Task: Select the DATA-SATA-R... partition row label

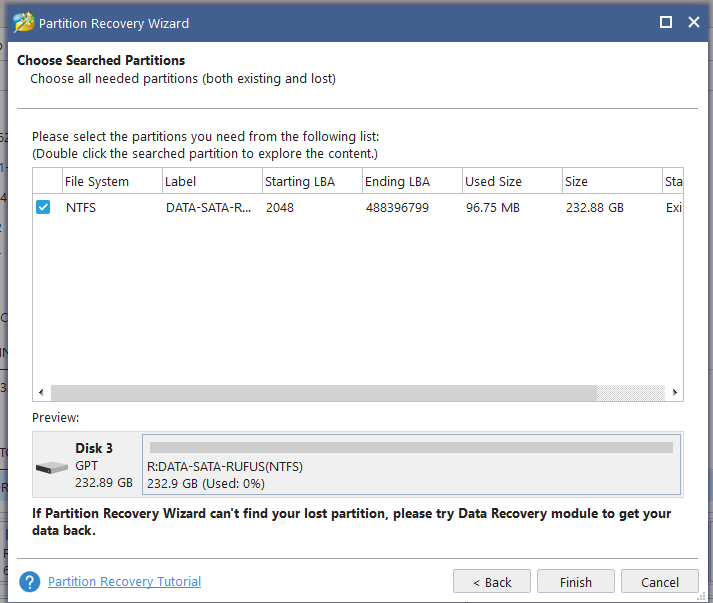Action: coord(209,207)
